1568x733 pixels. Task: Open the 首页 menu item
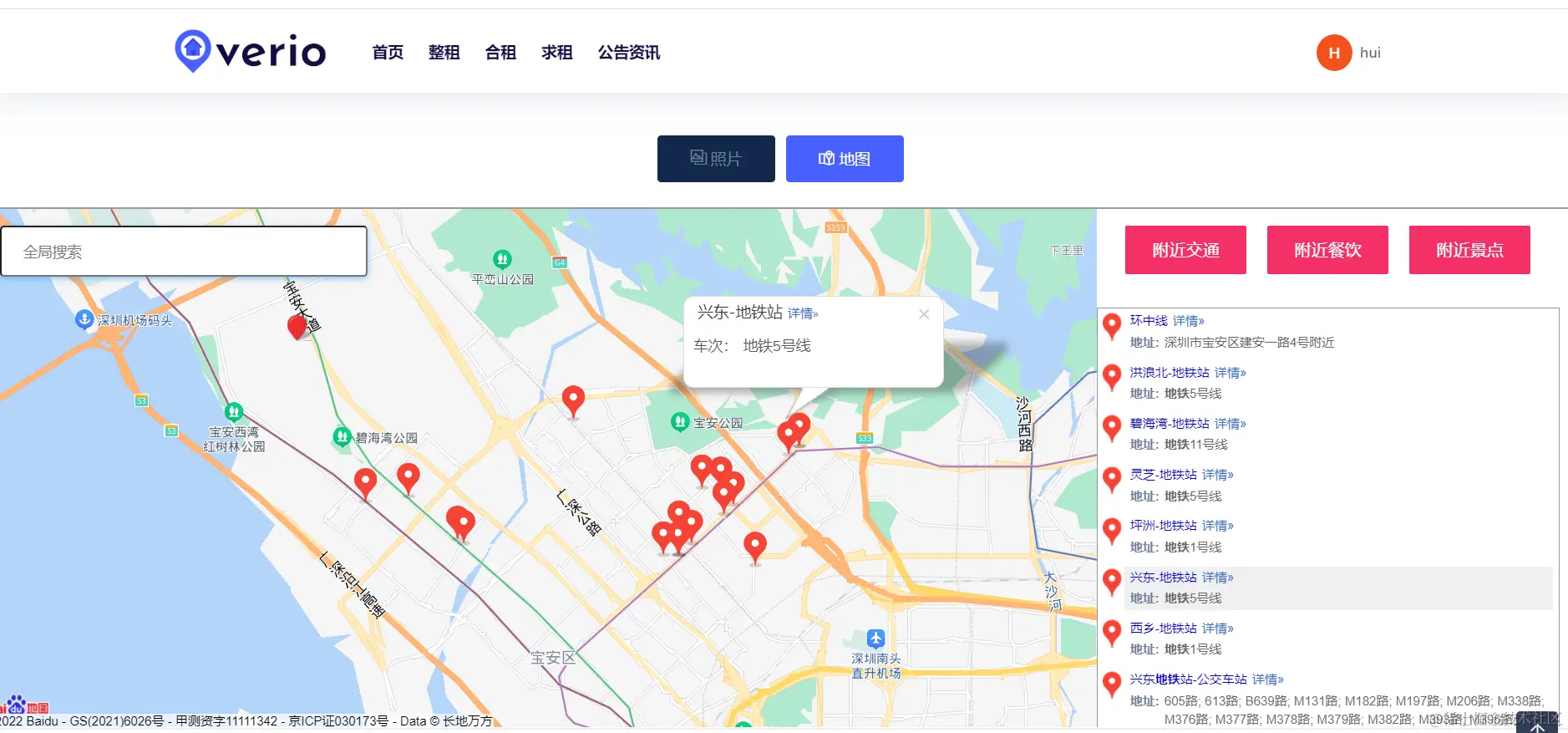point(388,53)
